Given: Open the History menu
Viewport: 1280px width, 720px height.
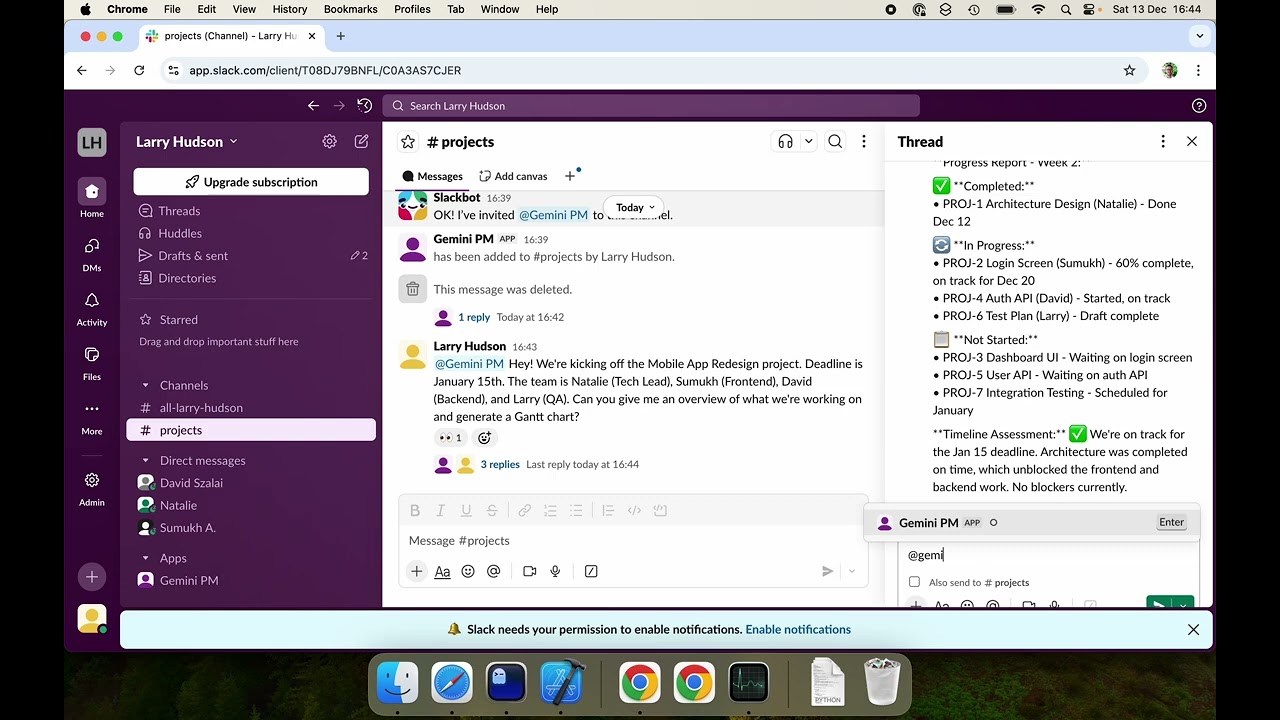Looking at the screenshot, I should pyautogui.click(x=290, y=9).
